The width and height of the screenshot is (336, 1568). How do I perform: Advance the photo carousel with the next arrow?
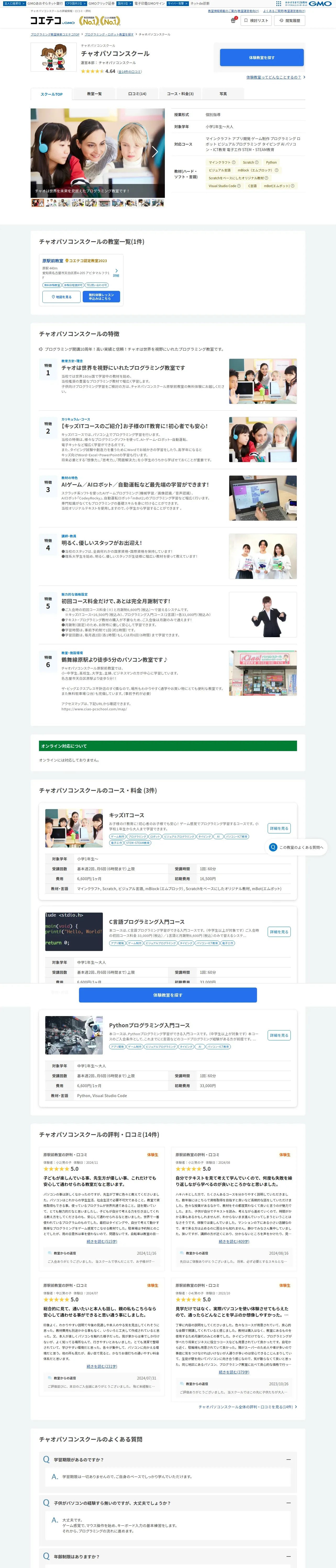coord(155,152)
